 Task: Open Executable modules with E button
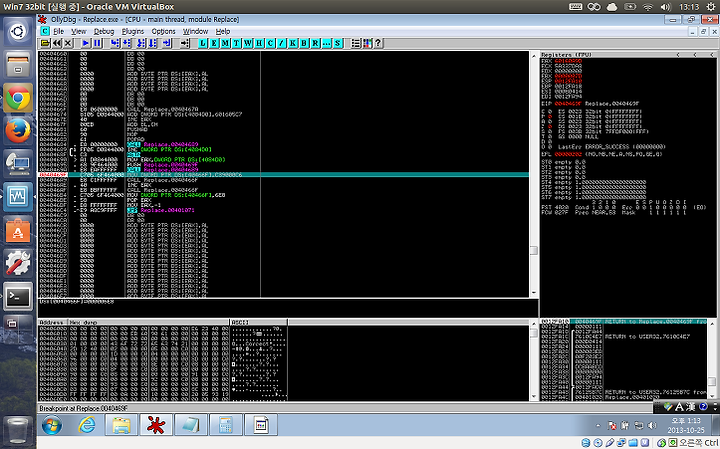[x=214, y=43]
